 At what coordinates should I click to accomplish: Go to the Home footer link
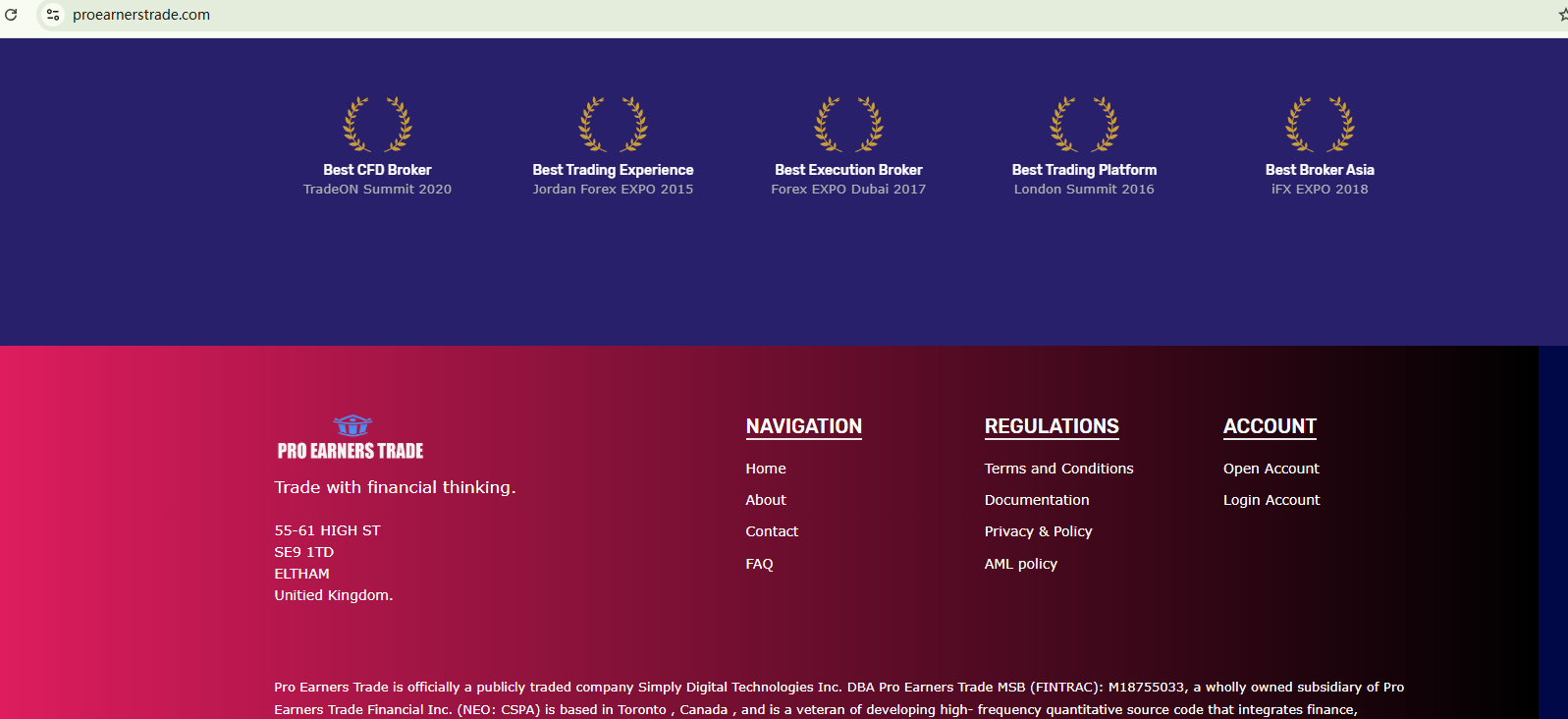[x=766, y=469]
